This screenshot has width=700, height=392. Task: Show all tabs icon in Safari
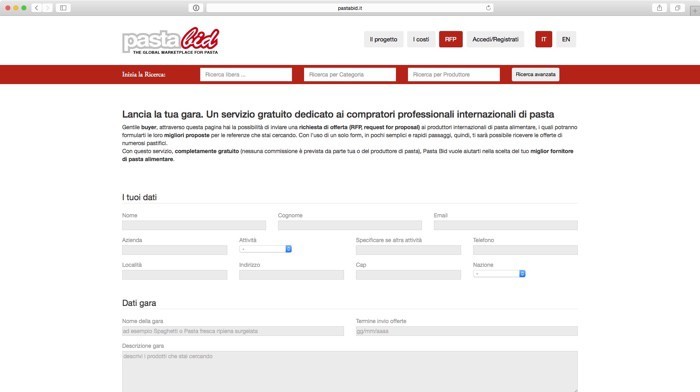(x=677, y=8)
